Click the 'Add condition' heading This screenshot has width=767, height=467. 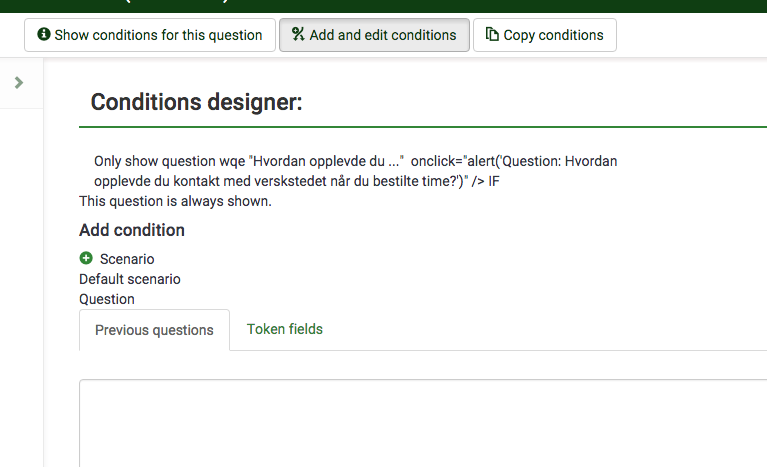pos(132,230)
